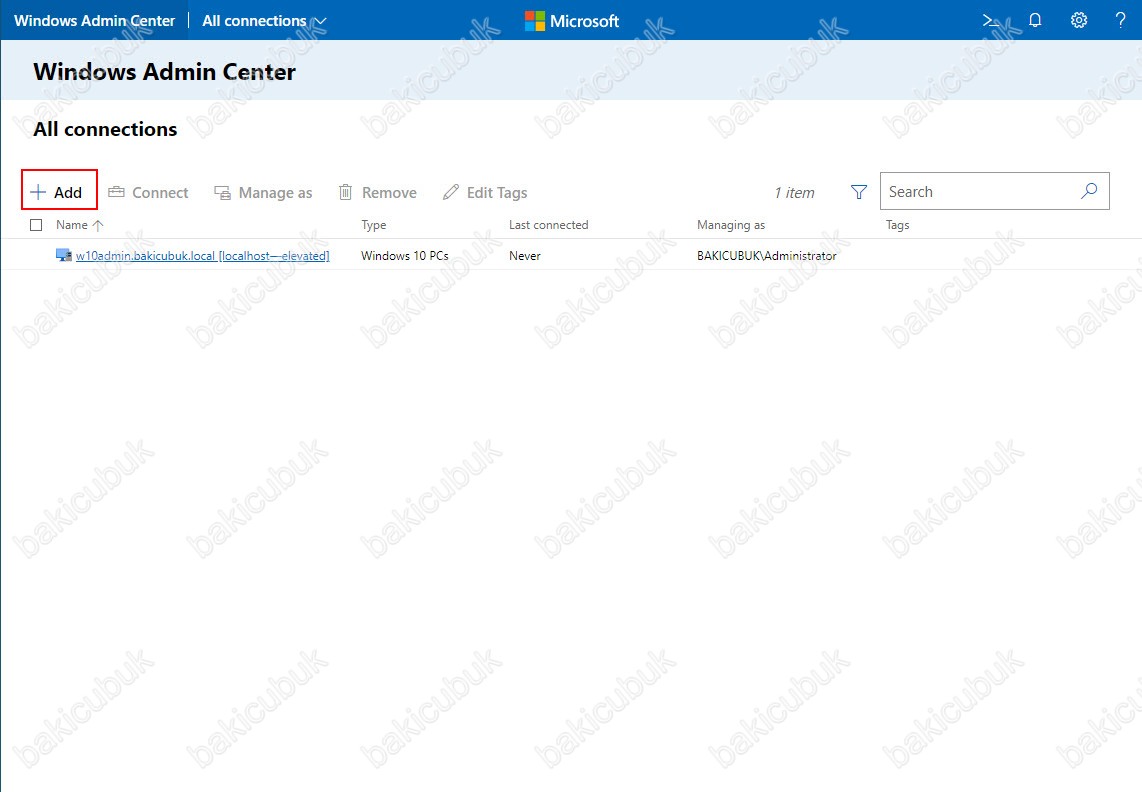The width and height of the screenshot is (1142, 792).
Task: Open w10admin.bakicubuk.local connection link
Action: point(202,256)
